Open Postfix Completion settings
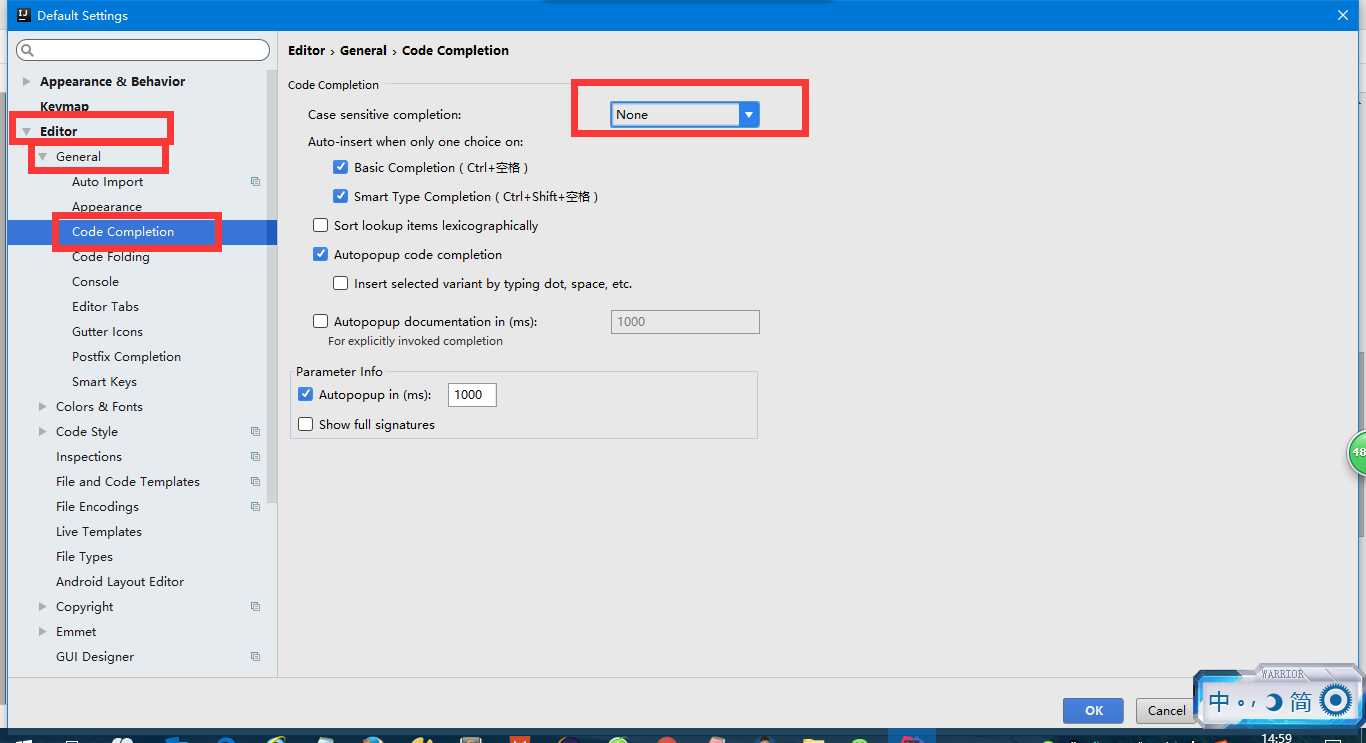1366x743 pixels. 126,357
